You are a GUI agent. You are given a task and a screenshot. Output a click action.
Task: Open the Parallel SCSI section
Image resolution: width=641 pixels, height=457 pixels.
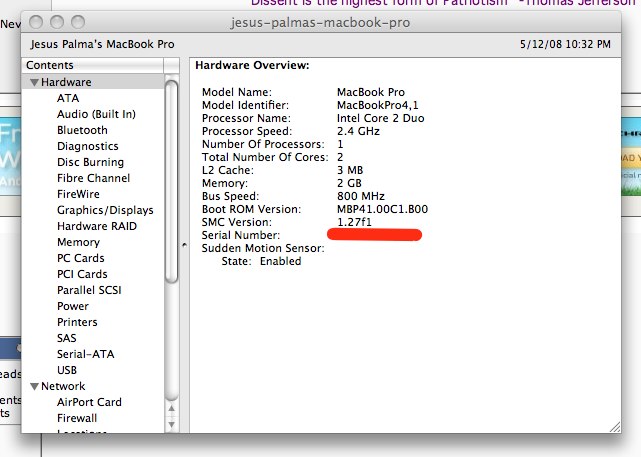pos(89,290)
